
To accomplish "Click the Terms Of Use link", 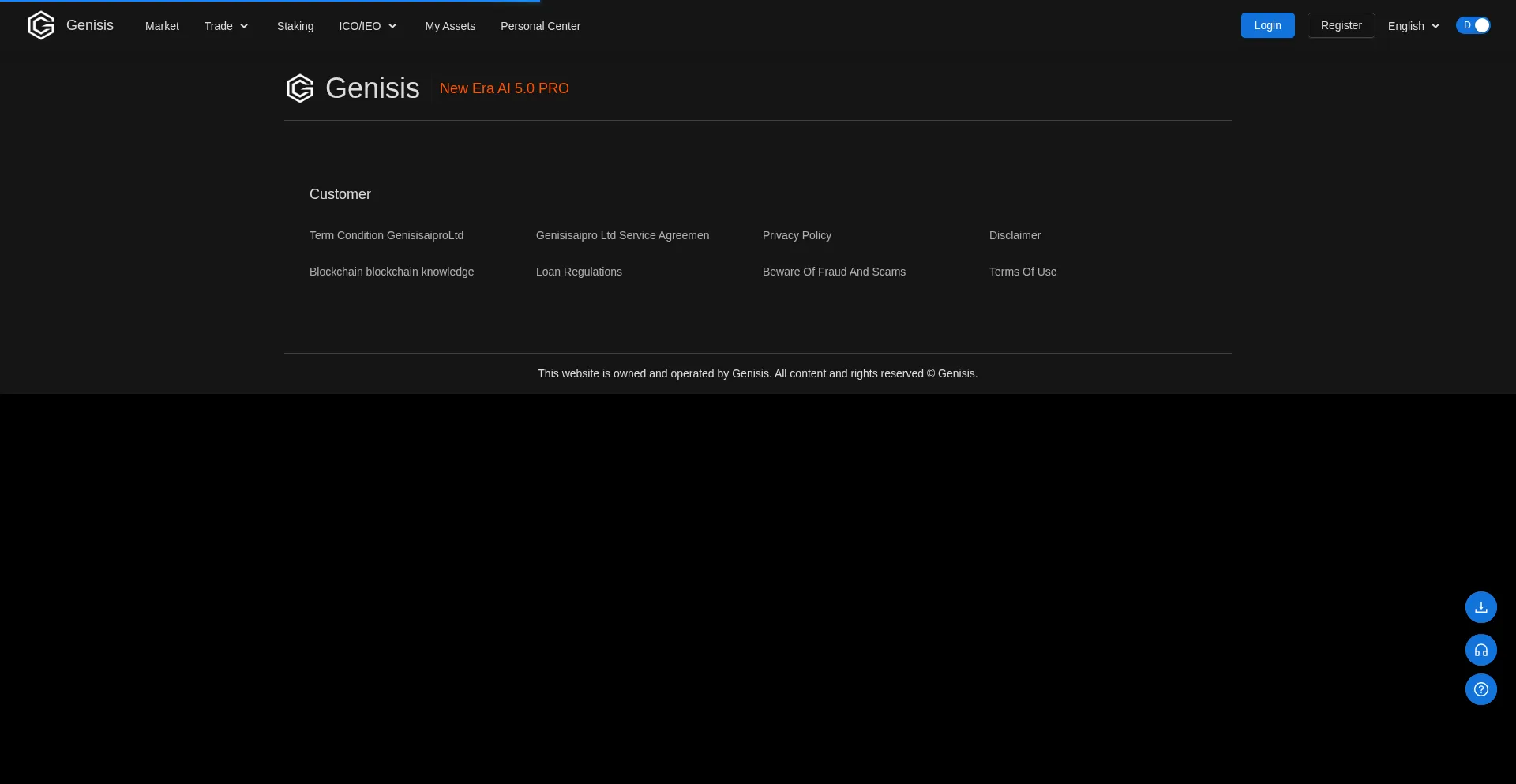I will (x=1023, y=272).
